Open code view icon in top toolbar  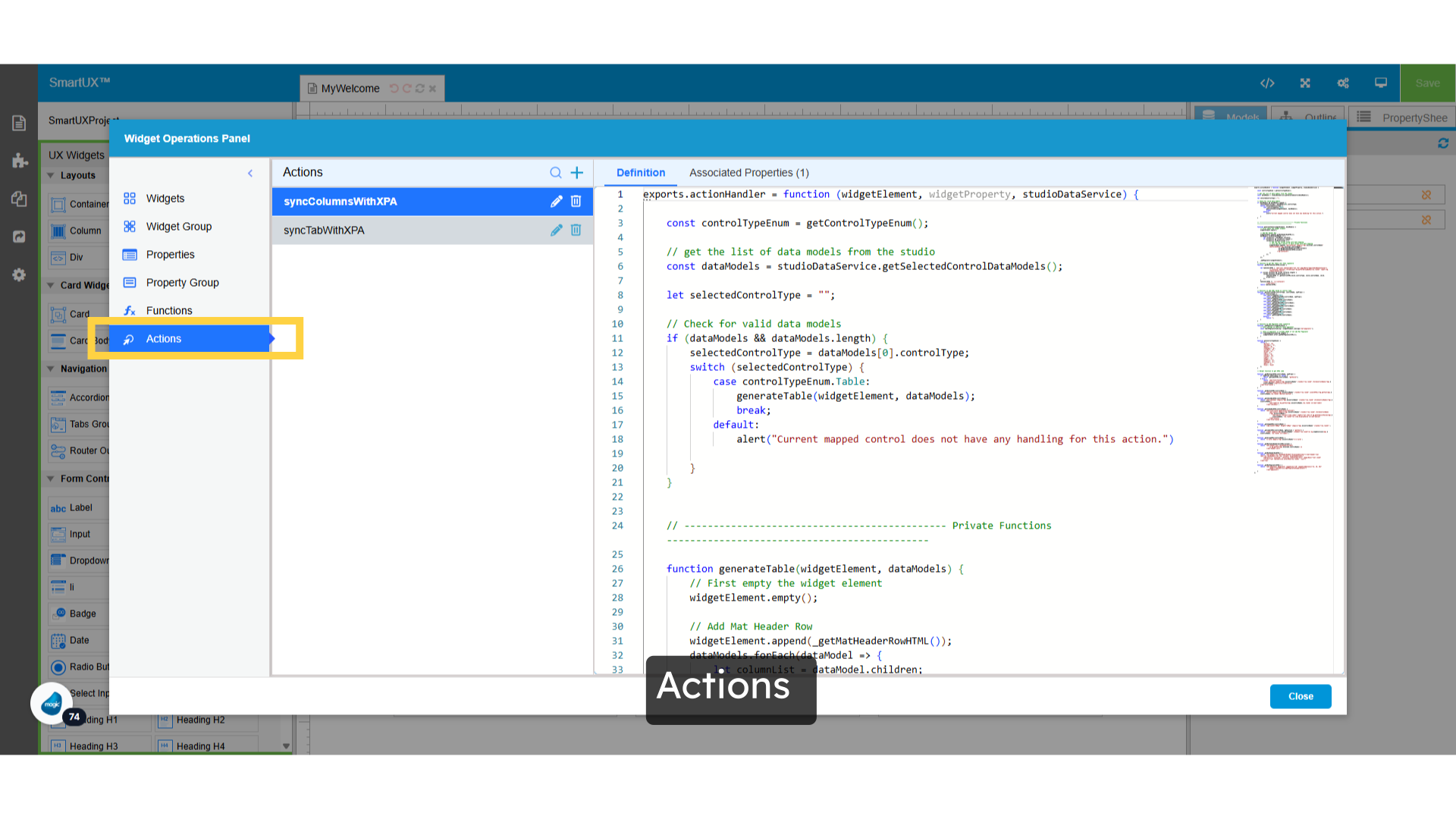(x=1267, y=83)
